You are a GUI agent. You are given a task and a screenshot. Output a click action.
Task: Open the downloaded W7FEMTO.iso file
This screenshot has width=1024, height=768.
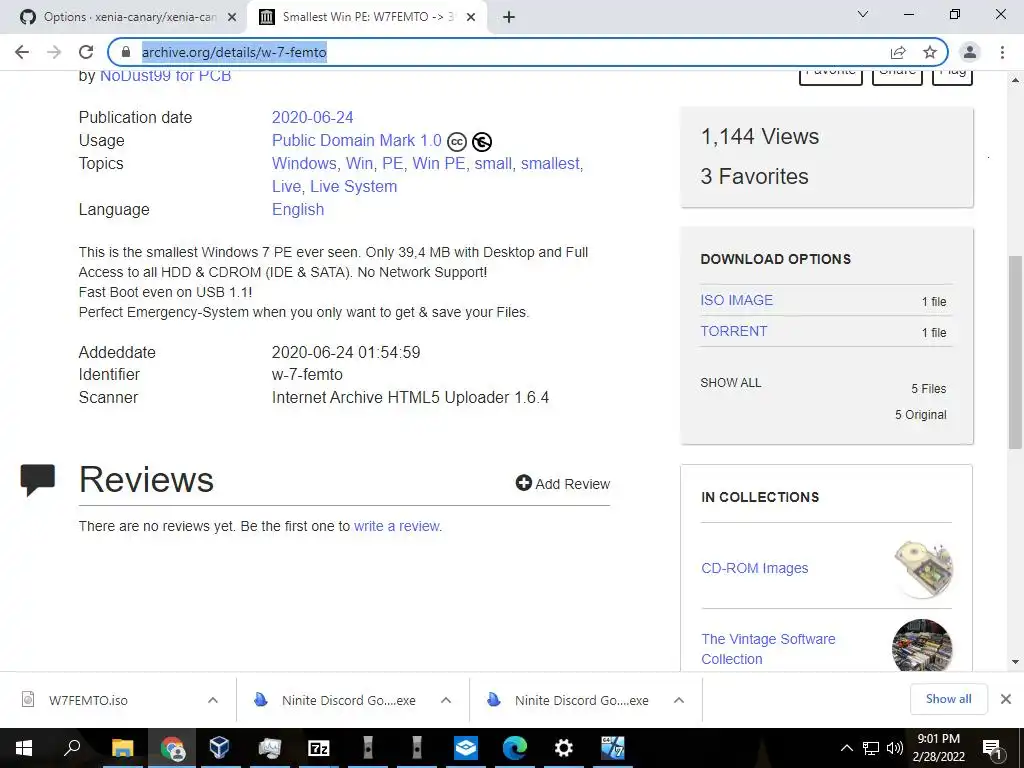pyautogui.click(x=88, y=700)
